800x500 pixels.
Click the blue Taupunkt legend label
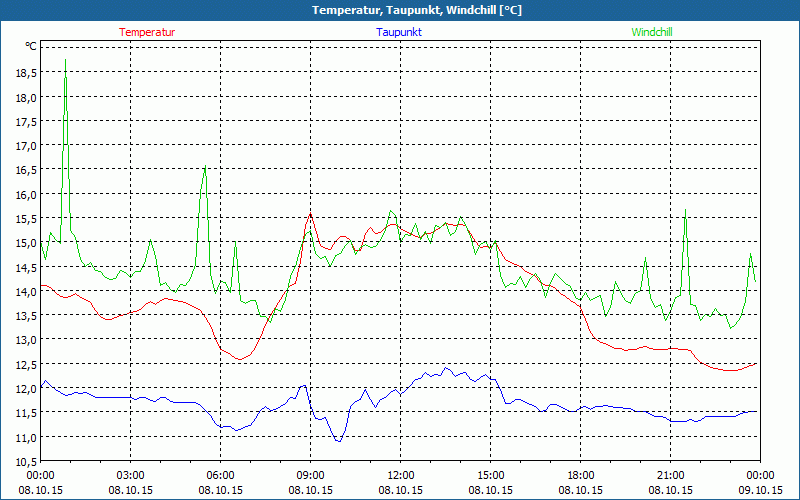399,32
